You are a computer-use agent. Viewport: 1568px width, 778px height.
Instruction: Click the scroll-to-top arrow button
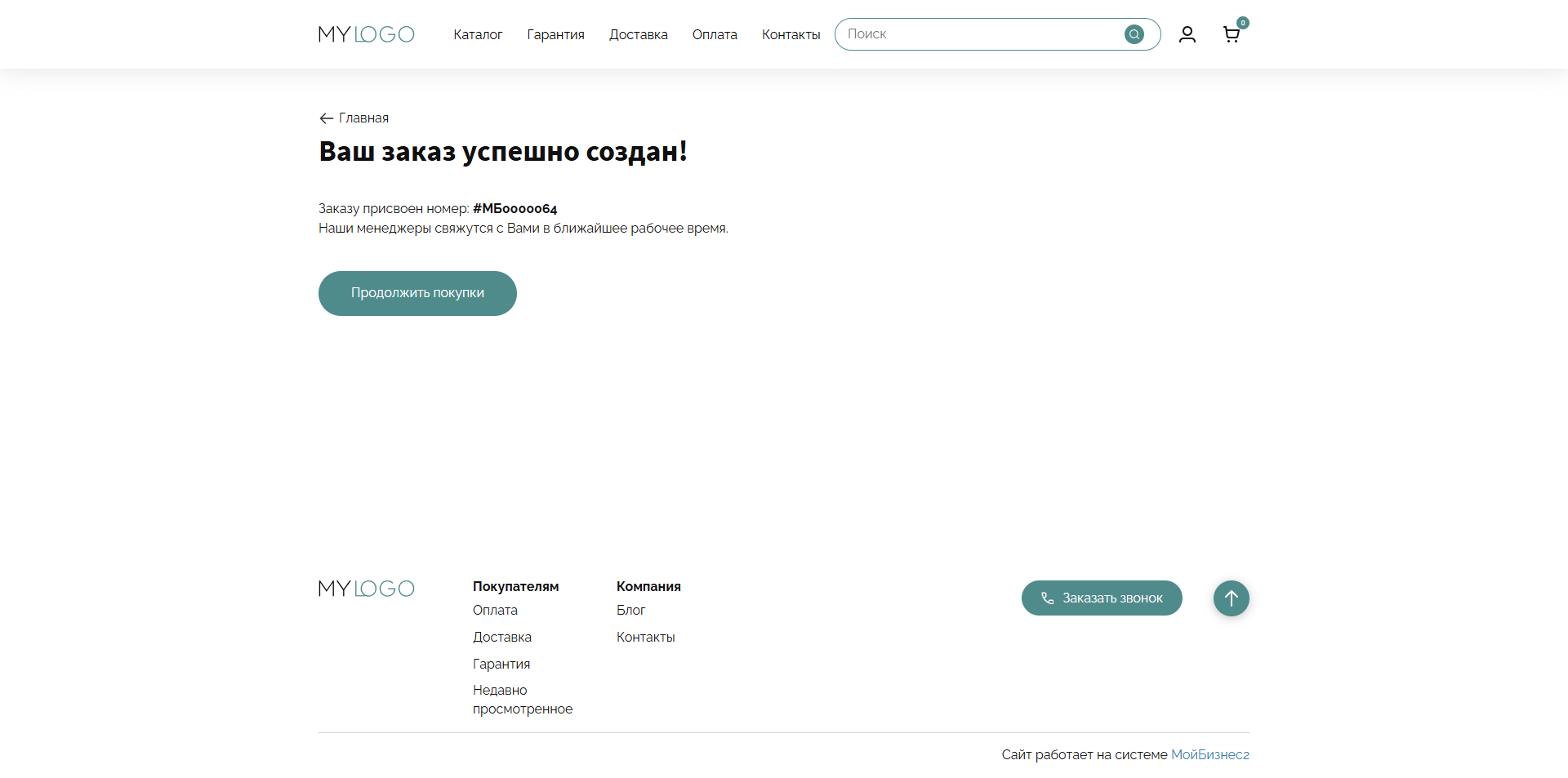tap(1231, 598)
